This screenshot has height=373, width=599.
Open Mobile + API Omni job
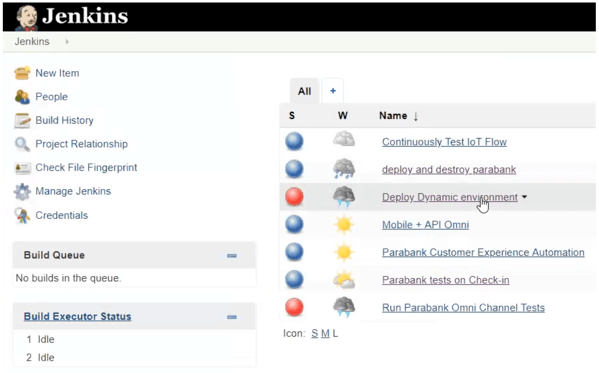point(426,225)
